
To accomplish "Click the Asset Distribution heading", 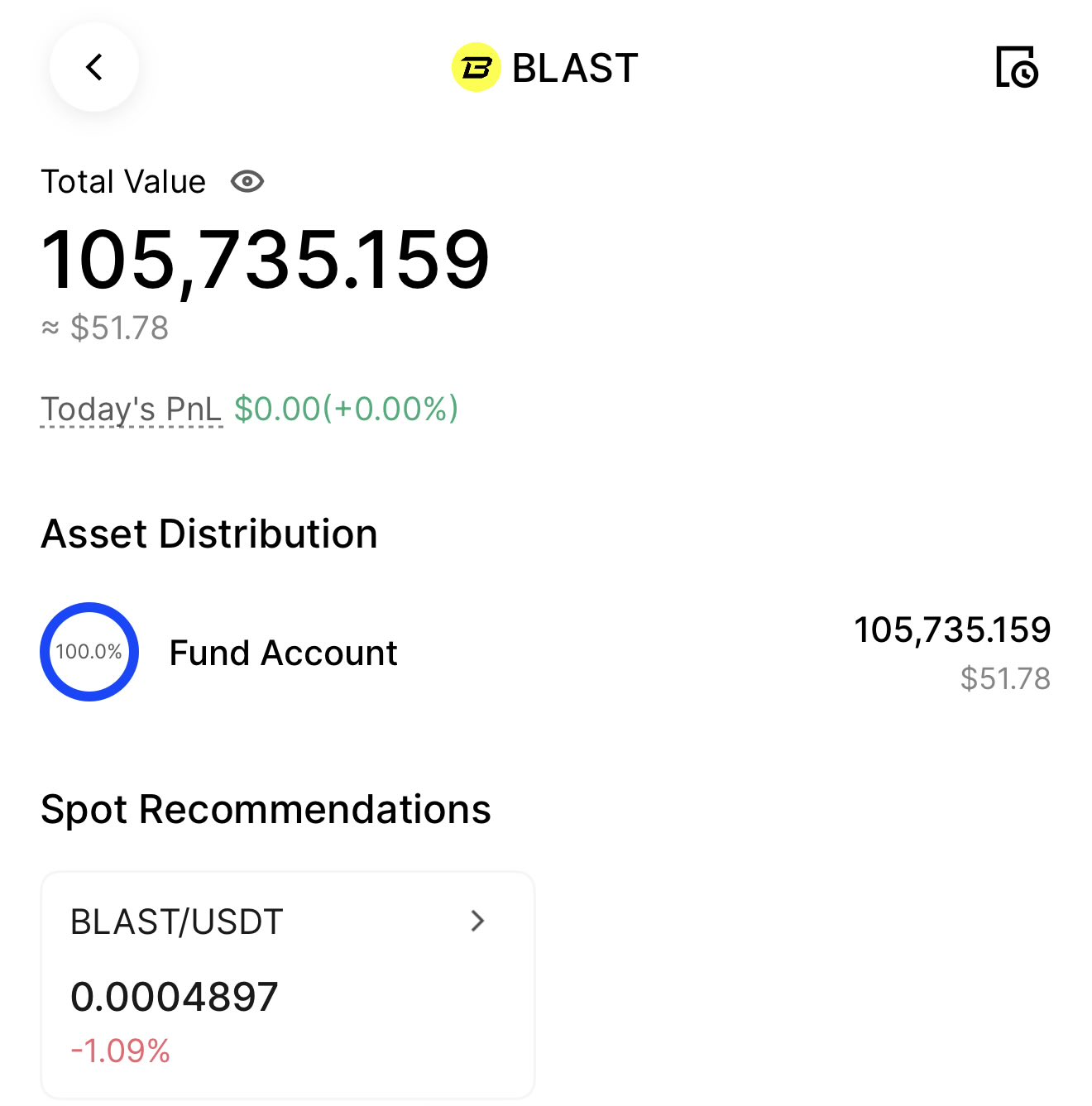I will [x=209, y=534].
